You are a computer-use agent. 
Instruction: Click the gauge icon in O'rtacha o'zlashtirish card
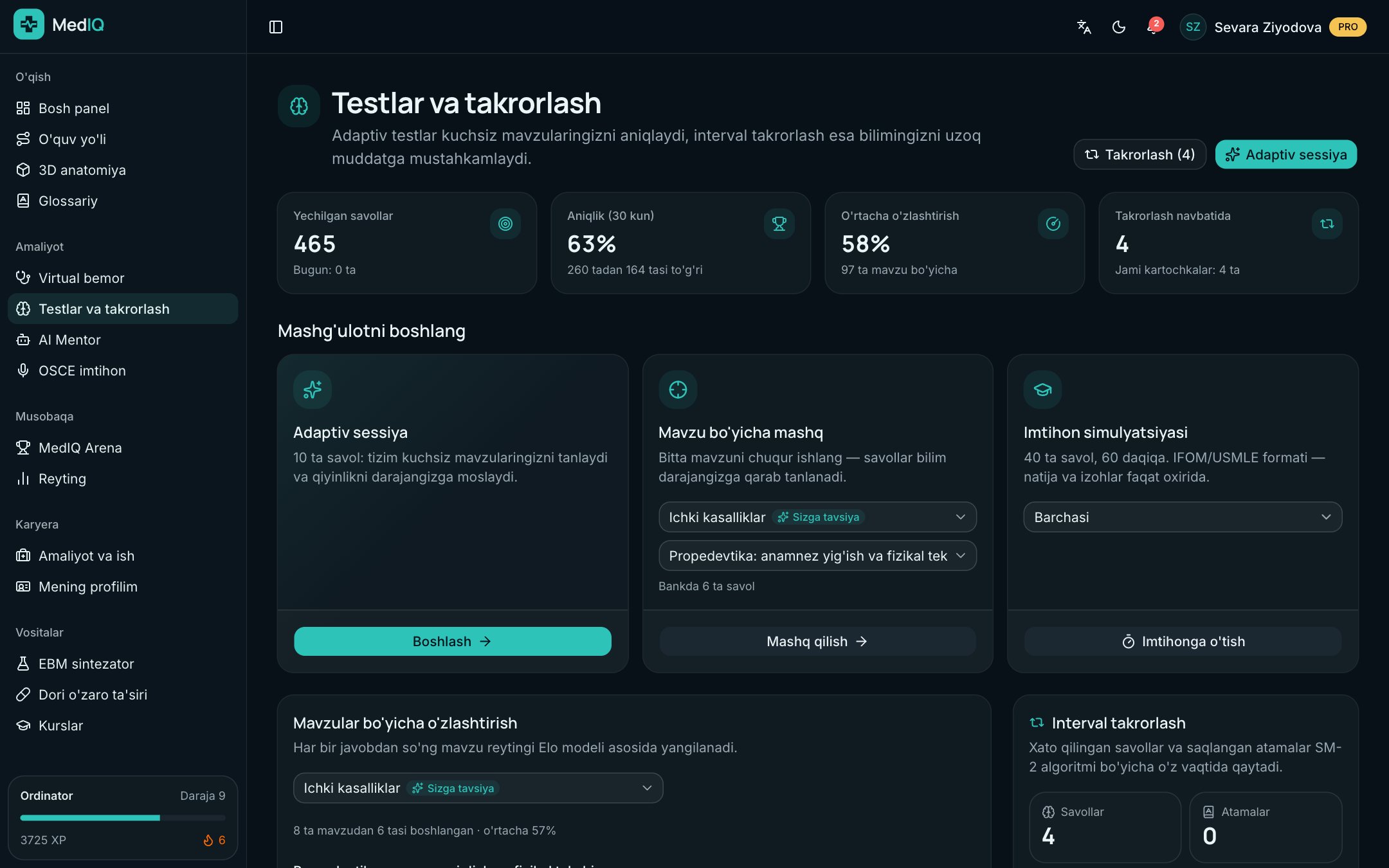click(x=1053, y=224)
